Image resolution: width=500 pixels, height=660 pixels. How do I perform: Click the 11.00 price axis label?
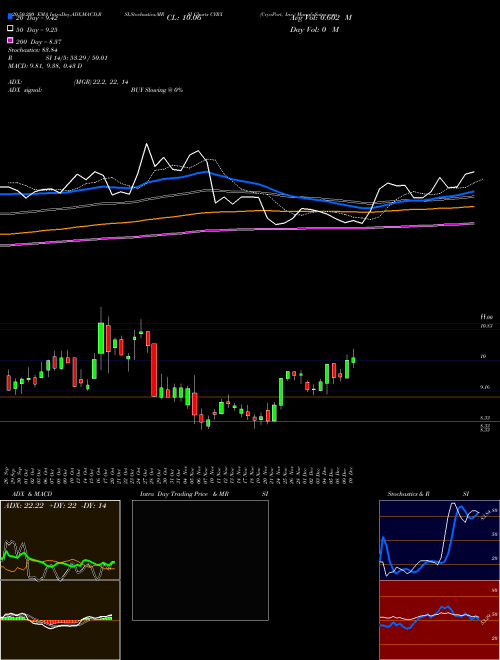[x=487, y=317]
